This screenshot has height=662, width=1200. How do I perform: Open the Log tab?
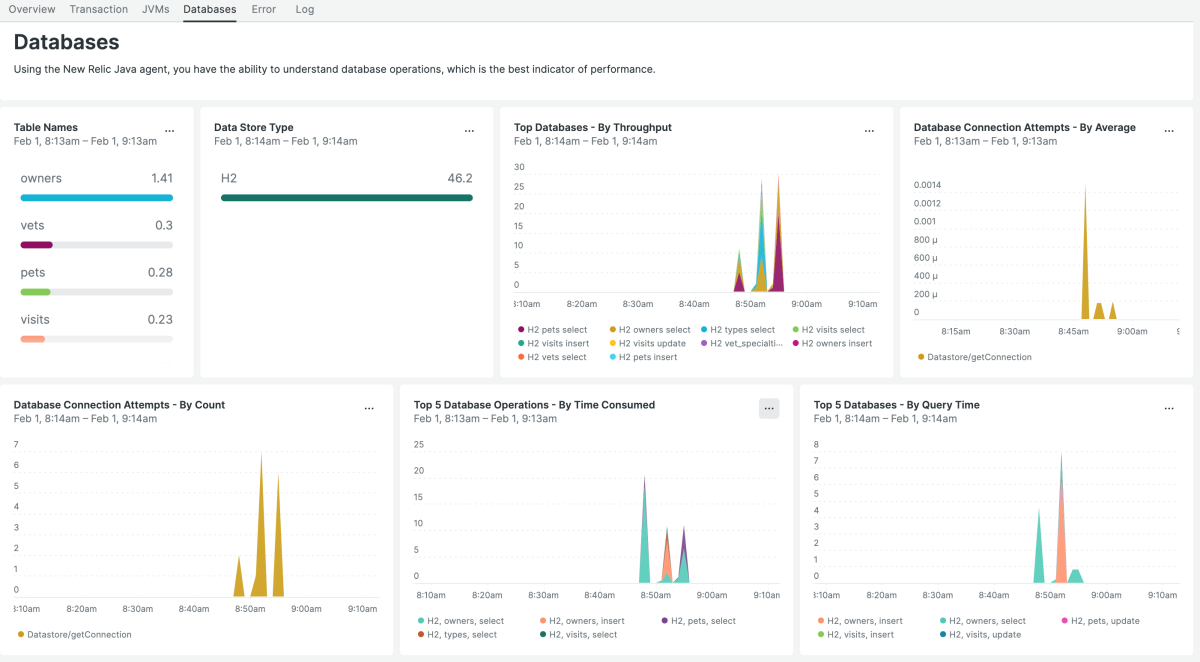click(305, 9)
